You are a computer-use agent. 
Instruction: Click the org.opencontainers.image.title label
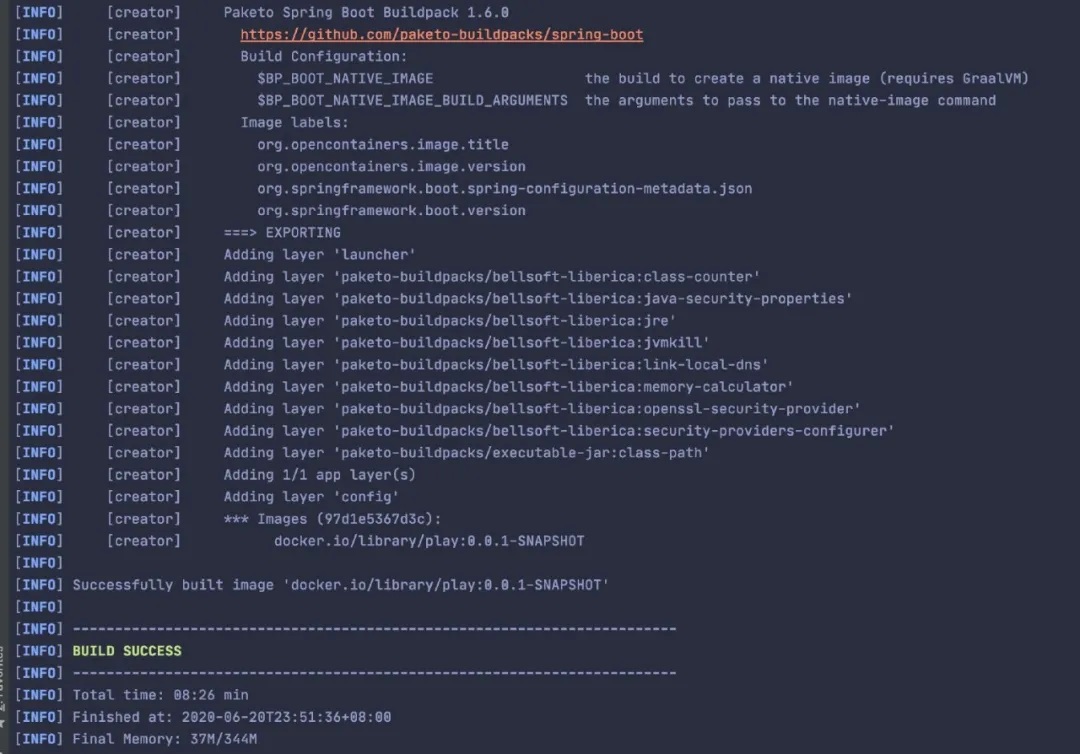click(383, 145)
